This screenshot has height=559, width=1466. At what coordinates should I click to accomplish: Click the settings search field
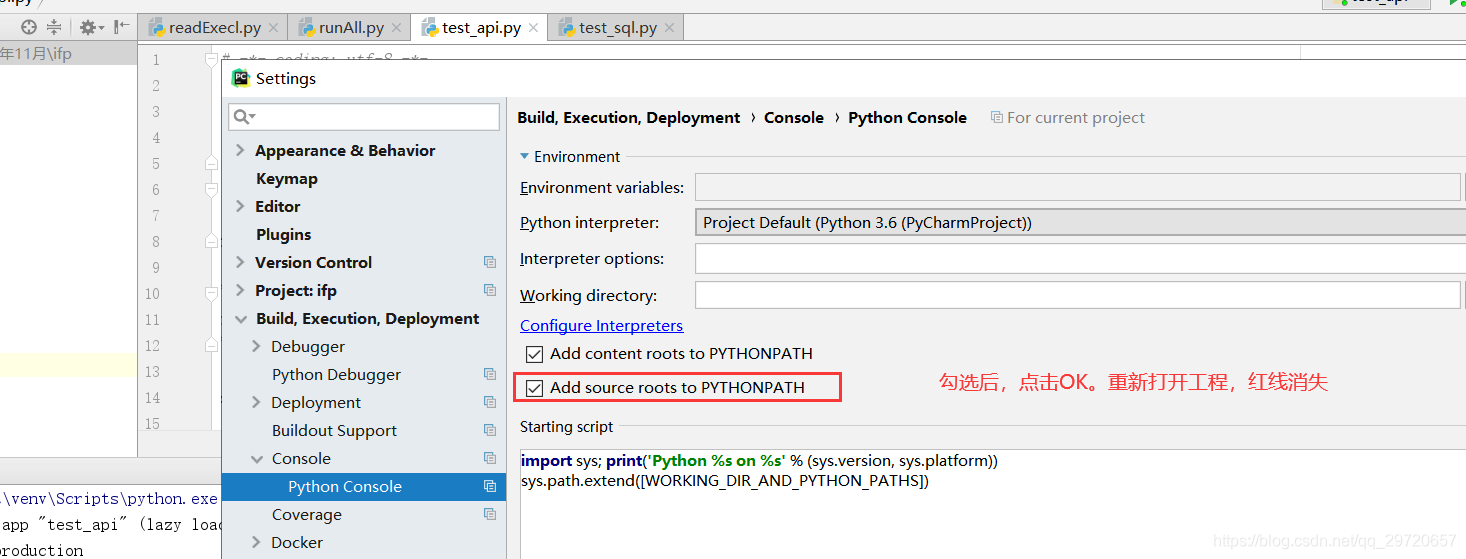pyautogui.click(x=364, y=117)
